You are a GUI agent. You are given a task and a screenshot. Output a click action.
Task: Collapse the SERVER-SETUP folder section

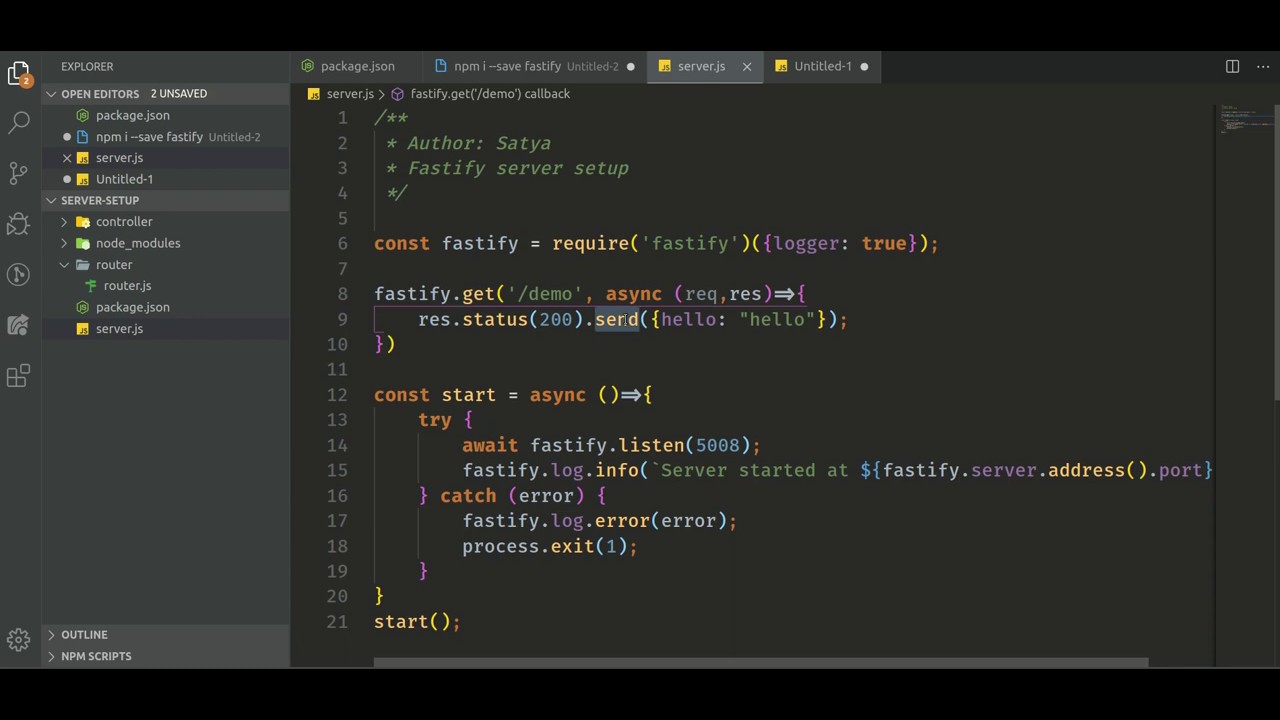coord(51,200)
